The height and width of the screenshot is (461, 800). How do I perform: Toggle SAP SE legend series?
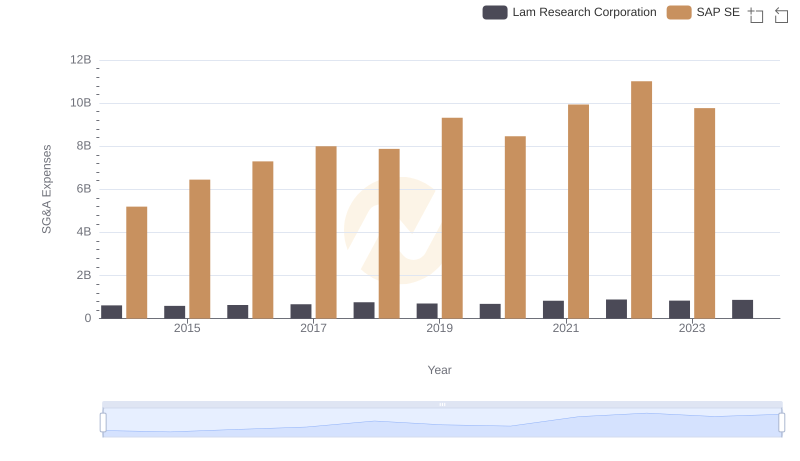point(703,12)
